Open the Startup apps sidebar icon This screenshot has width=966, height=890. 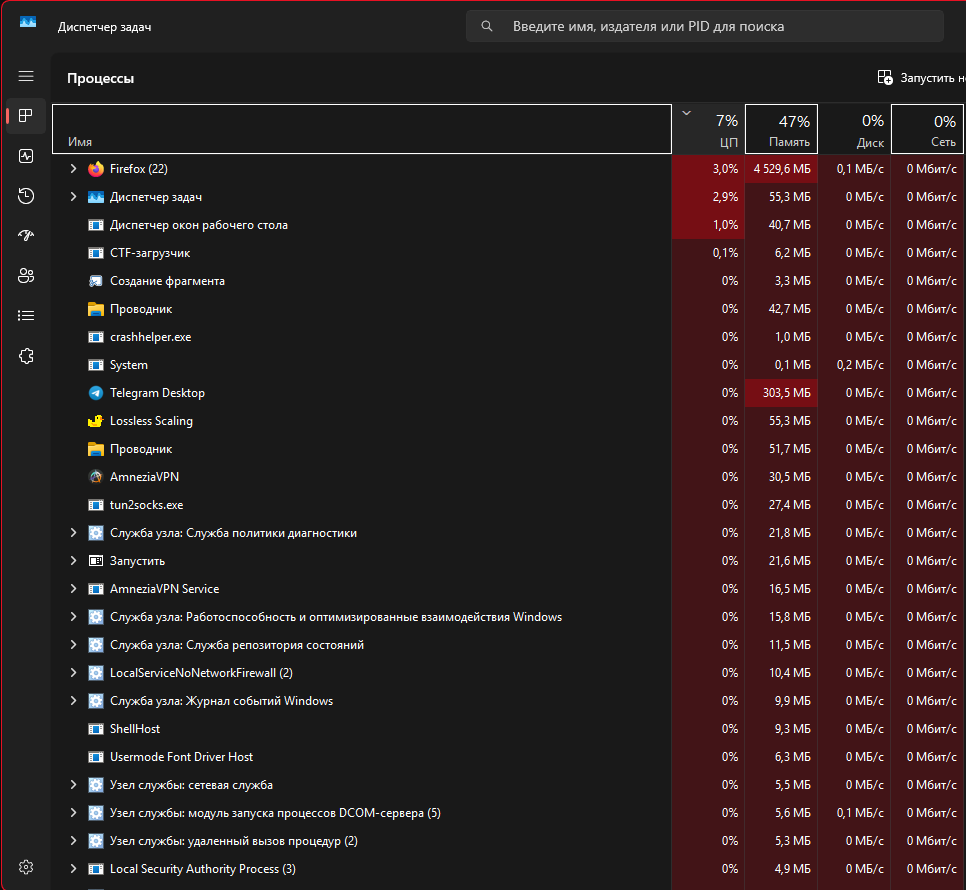pos(26,236)
